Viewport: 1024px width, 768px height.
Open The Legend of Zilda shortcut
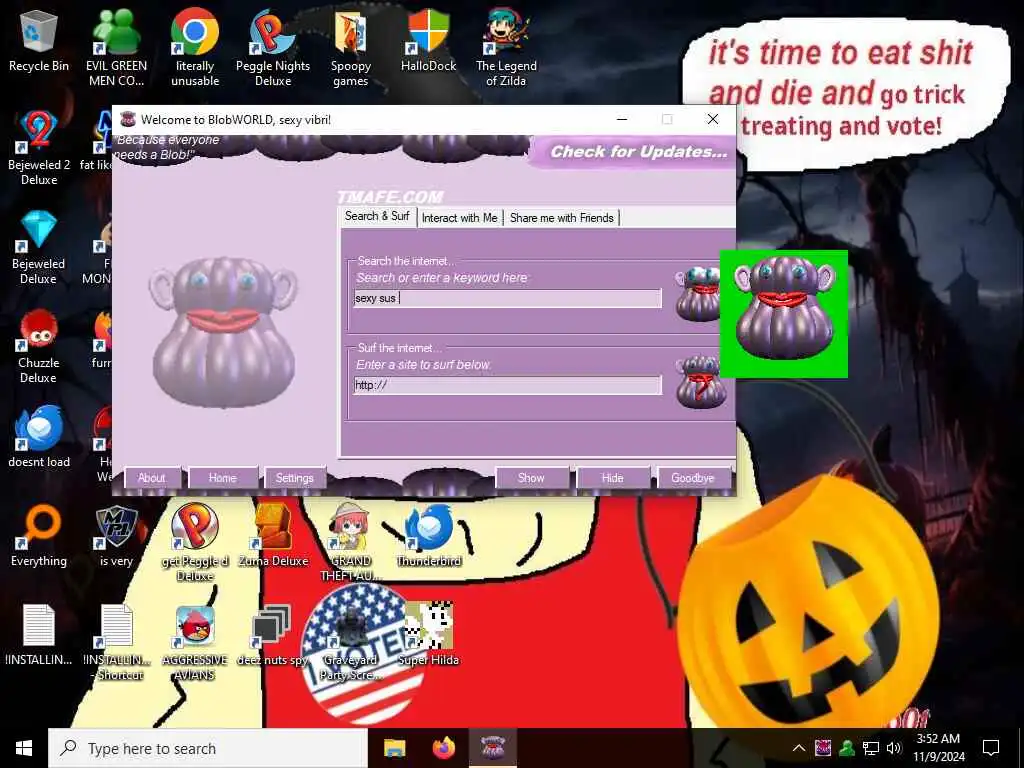tap(506, 47)
